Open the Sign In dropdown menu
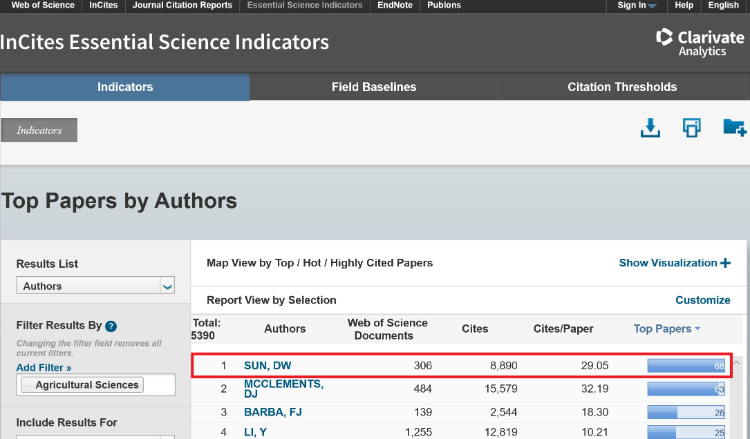The image size is (750, 439). tap(636, 5)
